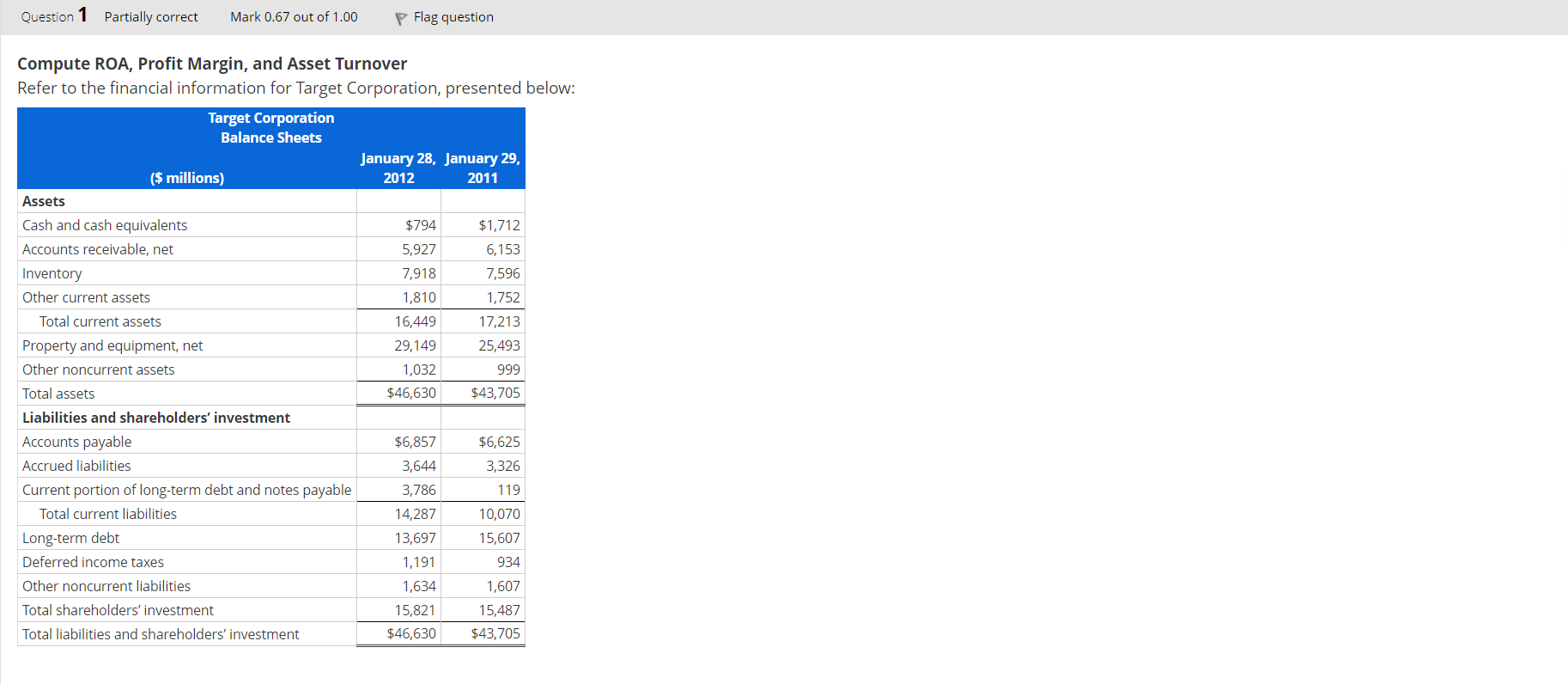Click the 25,493 property and equipment value
Screen dimensions: 1568x684
pyautogui.click(x=500, y=345)
